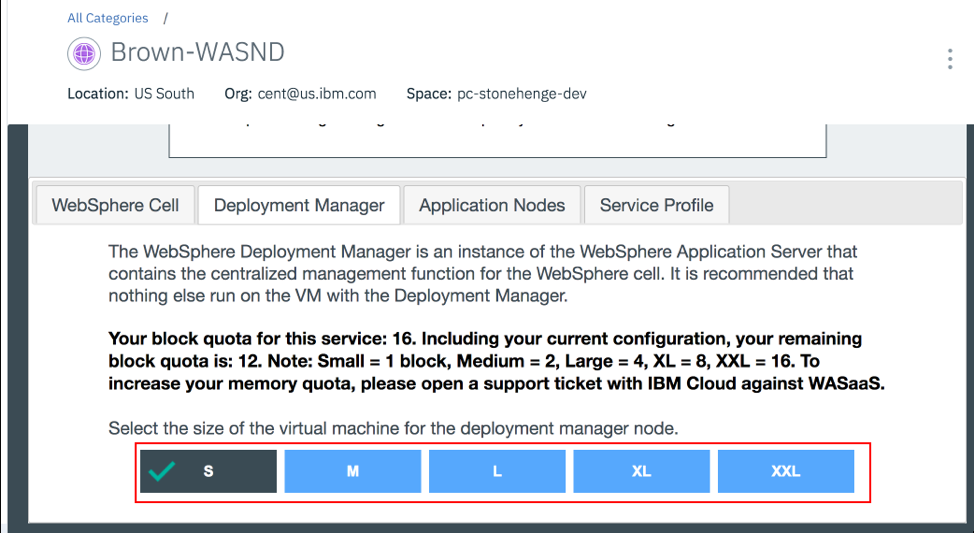Click the partially visible text box above tabs
The width and height of the screenshot is (974, 533).
click(497, 140)
